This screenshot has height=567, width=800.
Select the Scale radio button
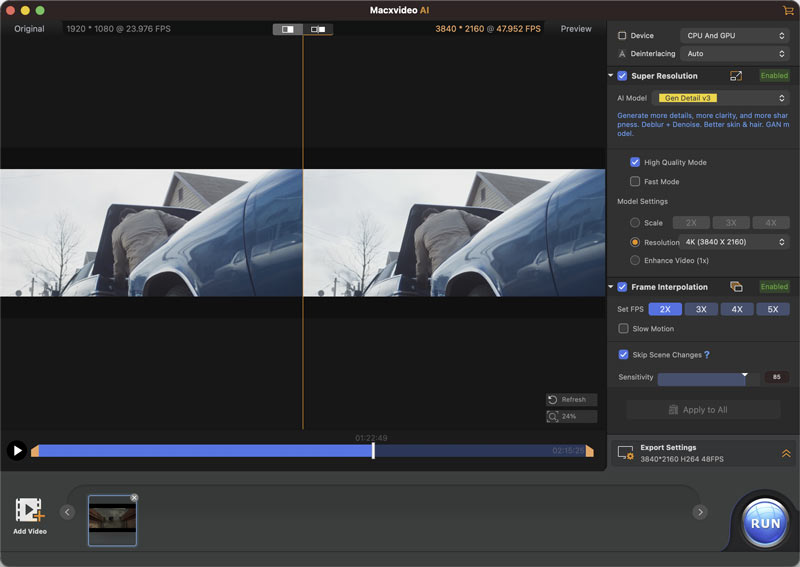click(x=635, y=223)
